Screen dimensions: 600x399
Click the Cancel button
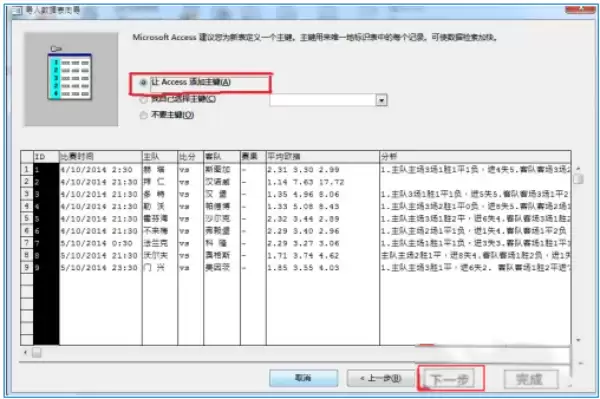(x=303, y=378)
